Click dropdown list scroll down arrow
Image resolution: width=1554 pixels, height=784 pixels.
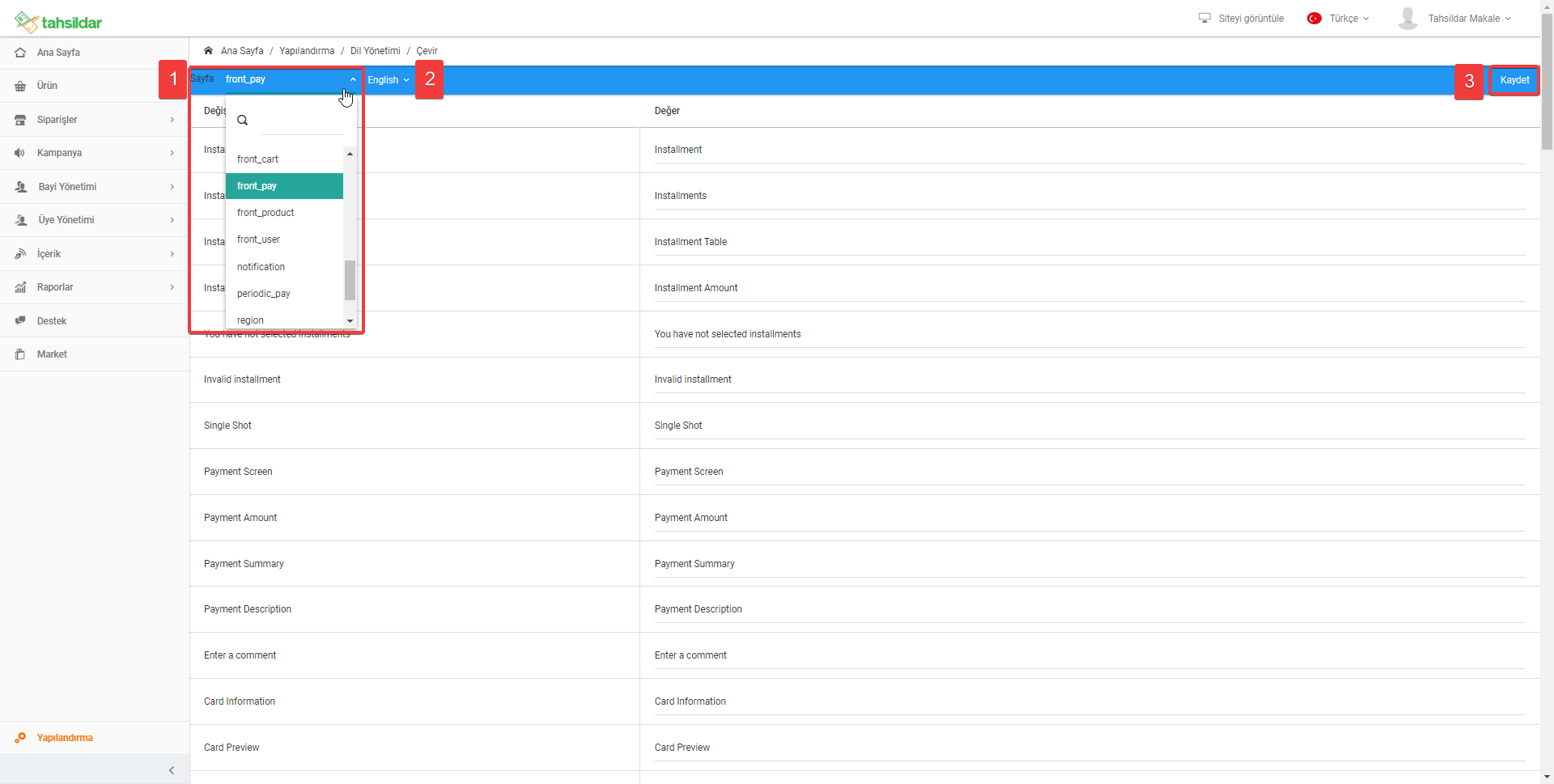(x=350, y=321)
